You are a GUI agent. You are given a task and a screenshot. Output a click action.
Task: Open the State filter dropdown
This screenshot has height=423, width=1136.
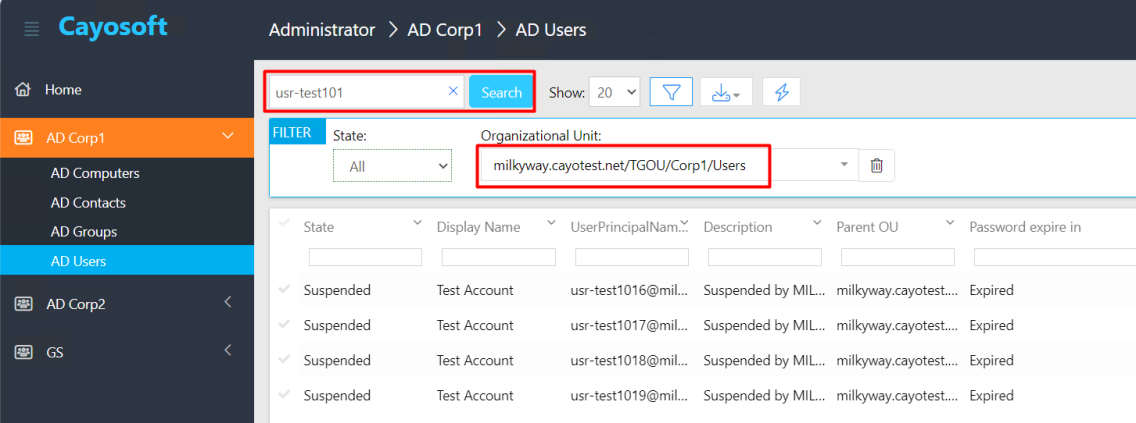393,166
